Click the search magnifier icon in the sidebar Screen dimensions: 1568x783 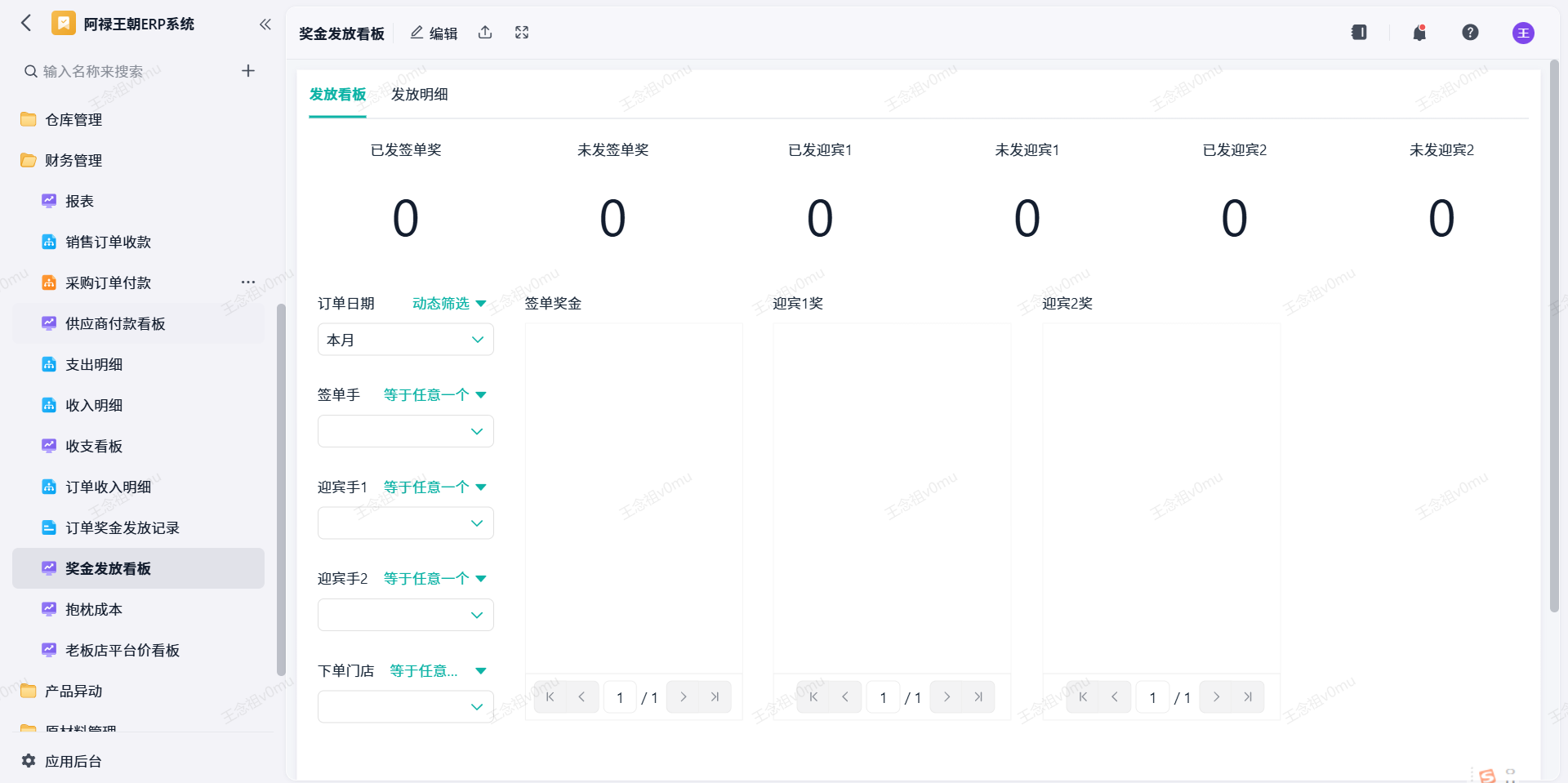tap(31, 71)
